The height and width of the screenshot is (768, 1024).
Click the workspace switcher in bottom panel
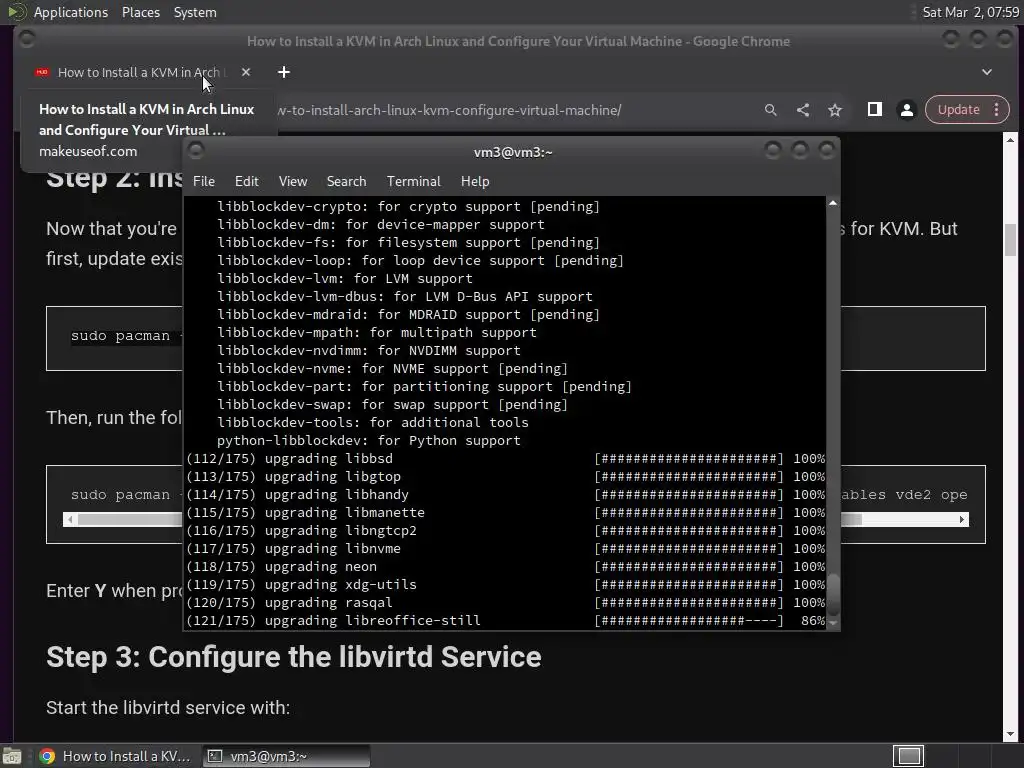click(908, 756)
